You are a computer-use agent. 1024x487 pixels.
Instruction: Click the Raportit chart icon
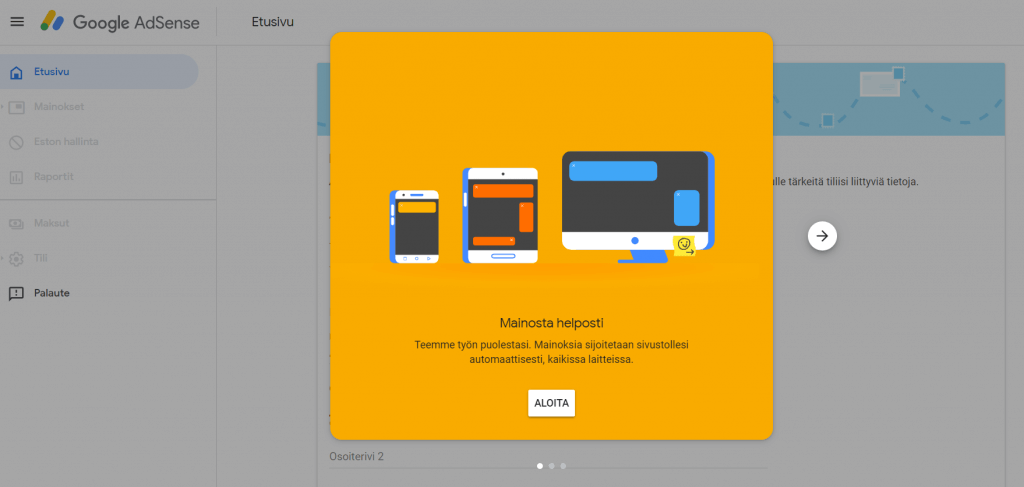[16, 177]
